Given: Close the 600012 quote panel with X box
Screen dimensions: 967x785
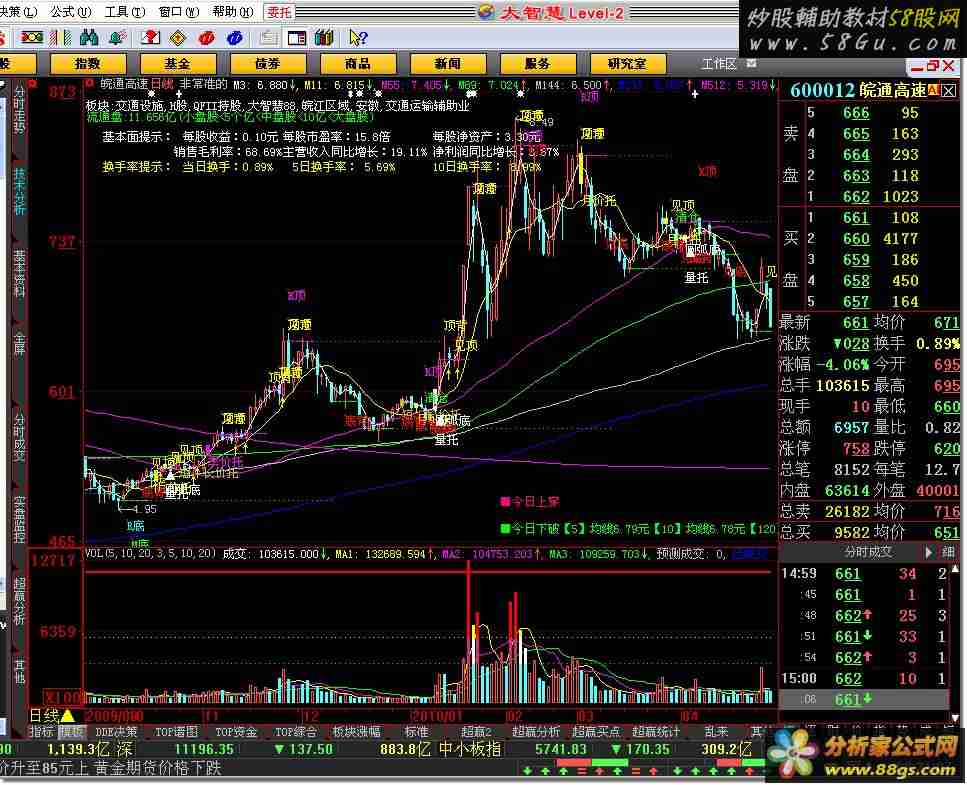Looking at the screenshot, I should pos(948,91).
